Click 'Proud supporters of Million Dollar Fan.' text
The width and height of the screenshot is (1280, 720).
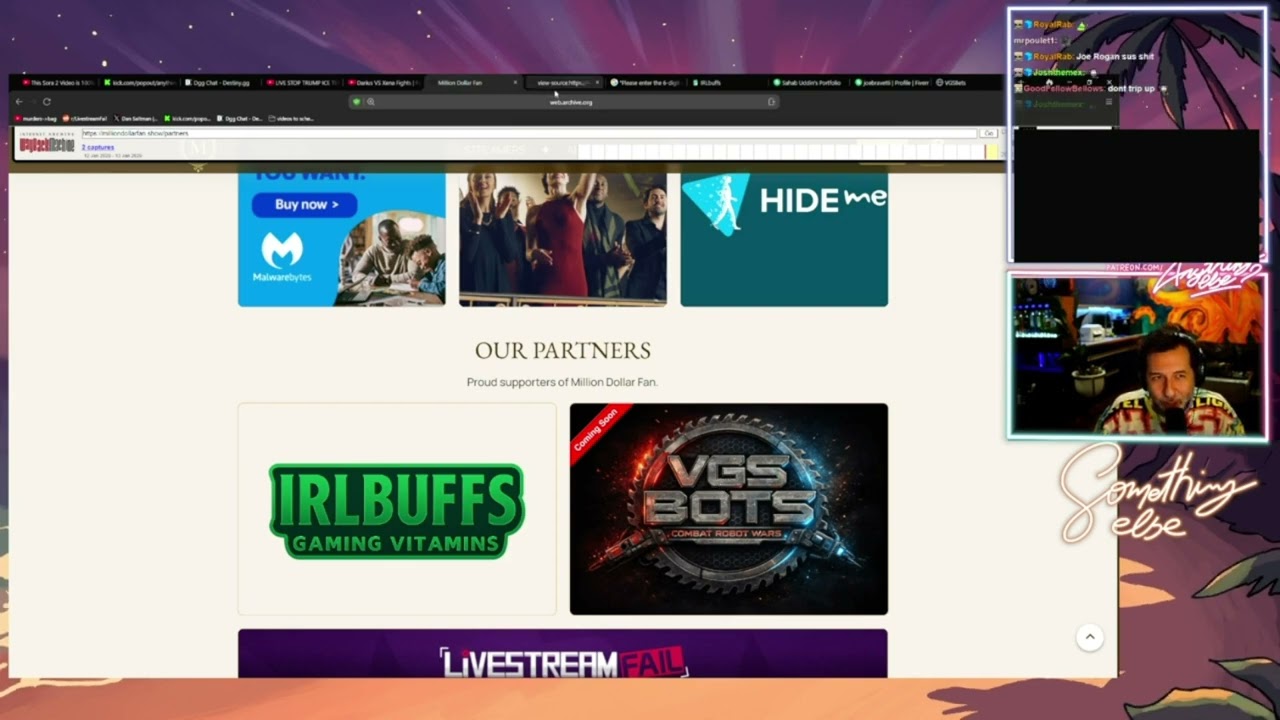(562, 382)
